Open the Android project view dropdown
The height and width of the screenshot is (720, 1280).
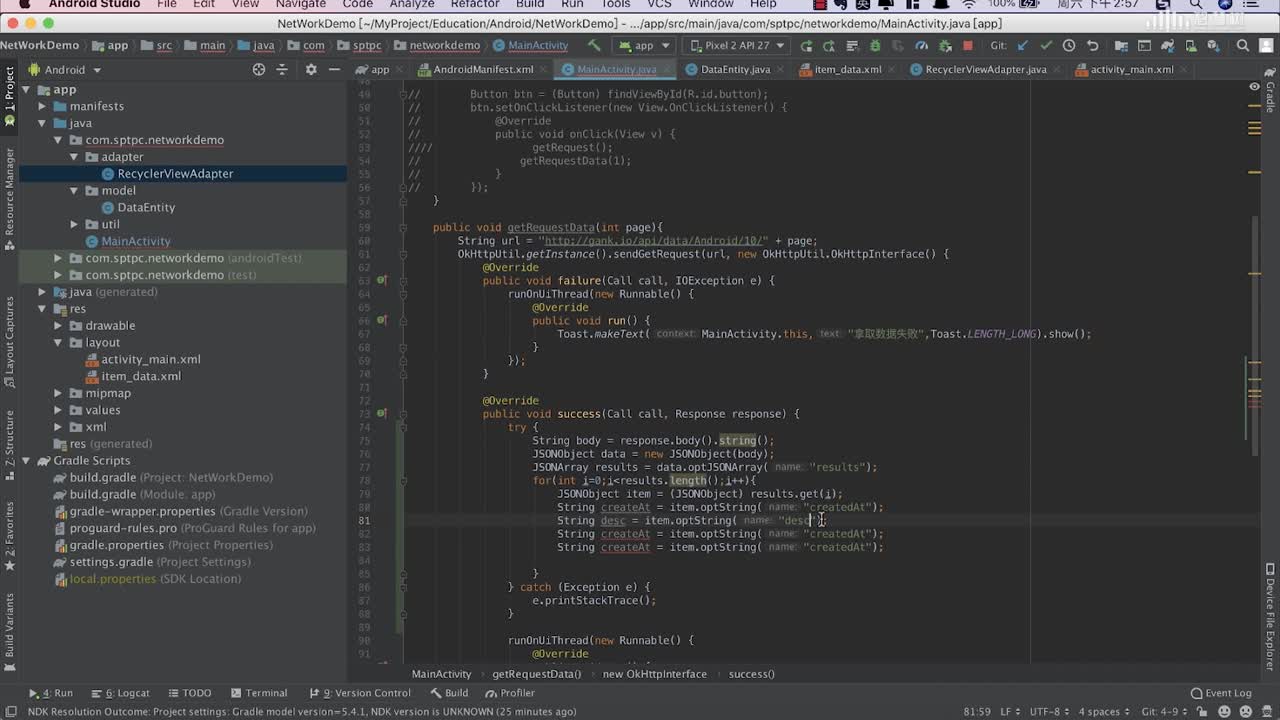(x=65, y=70)
